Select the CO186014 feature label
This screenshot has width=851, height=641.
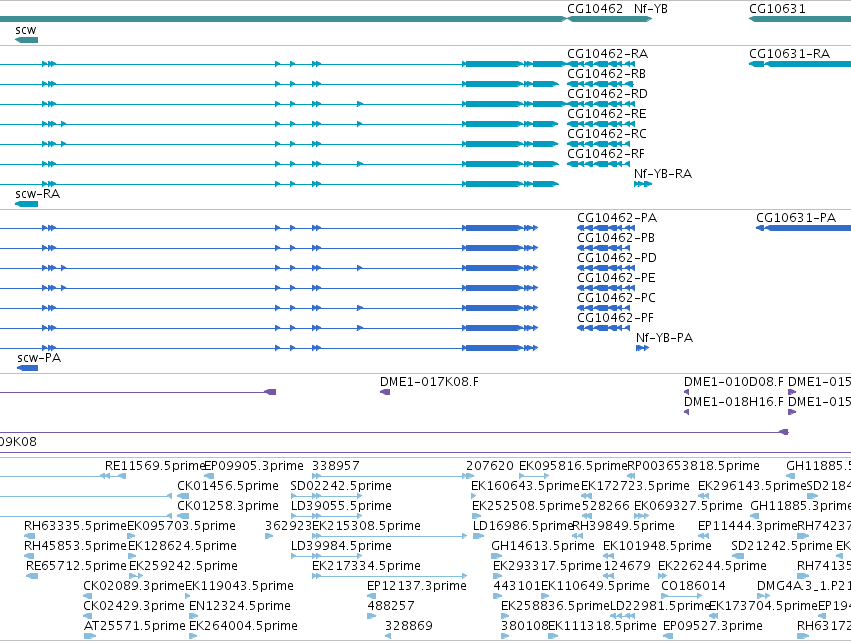(693, 587)
